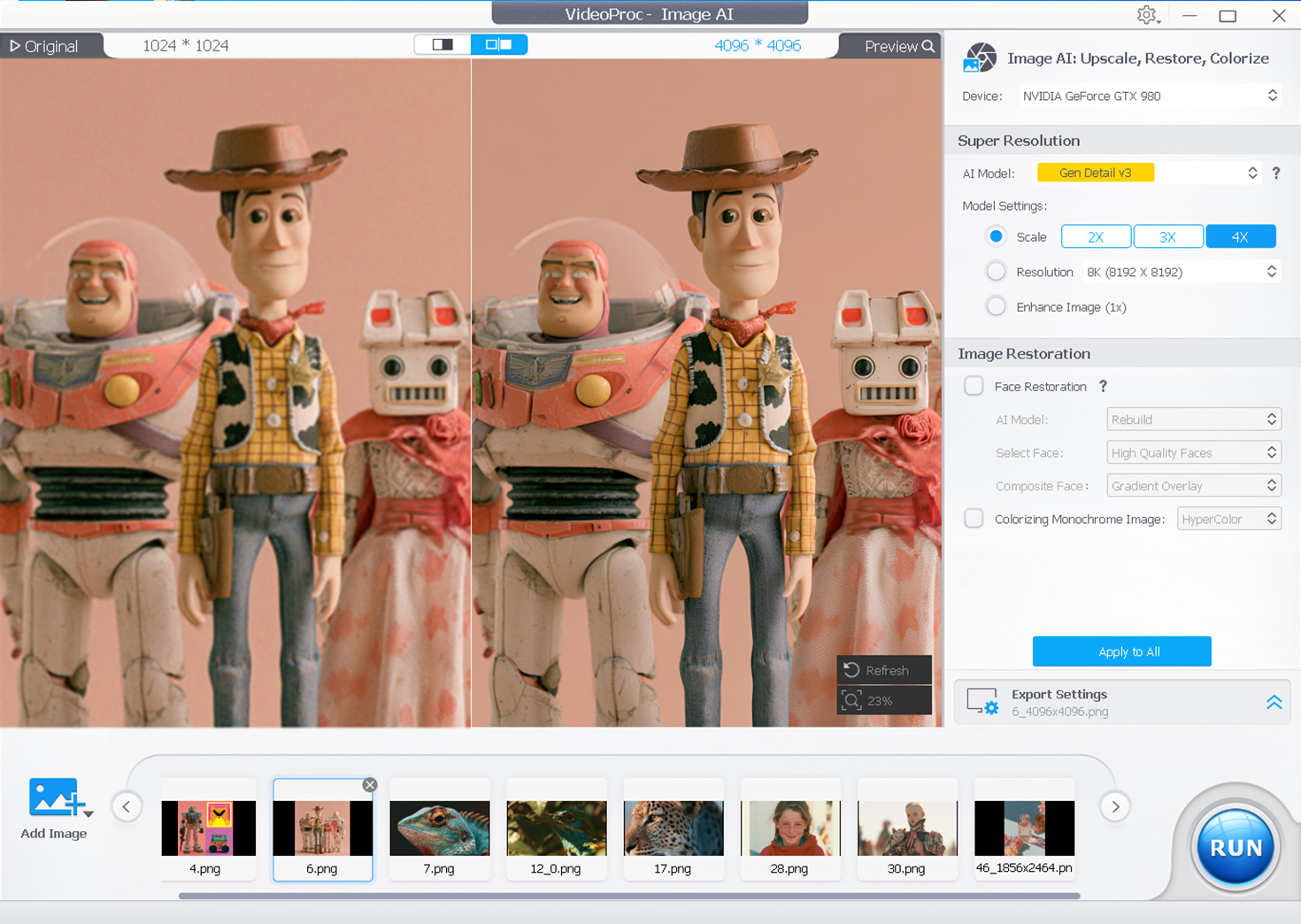Minimize the VideoProc window
The width and height of the screenshot is (1301, 924).
[1189, 15]
